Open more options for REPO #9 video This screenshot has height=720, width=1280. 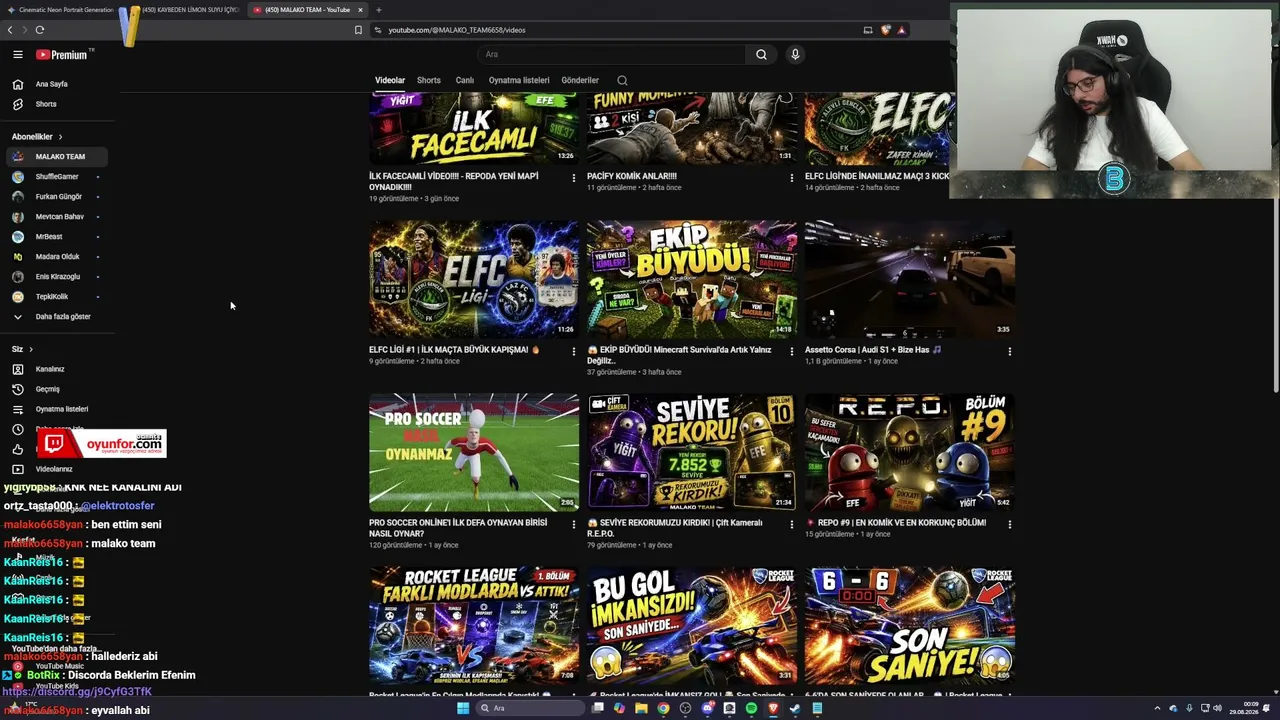point(1009,524)
